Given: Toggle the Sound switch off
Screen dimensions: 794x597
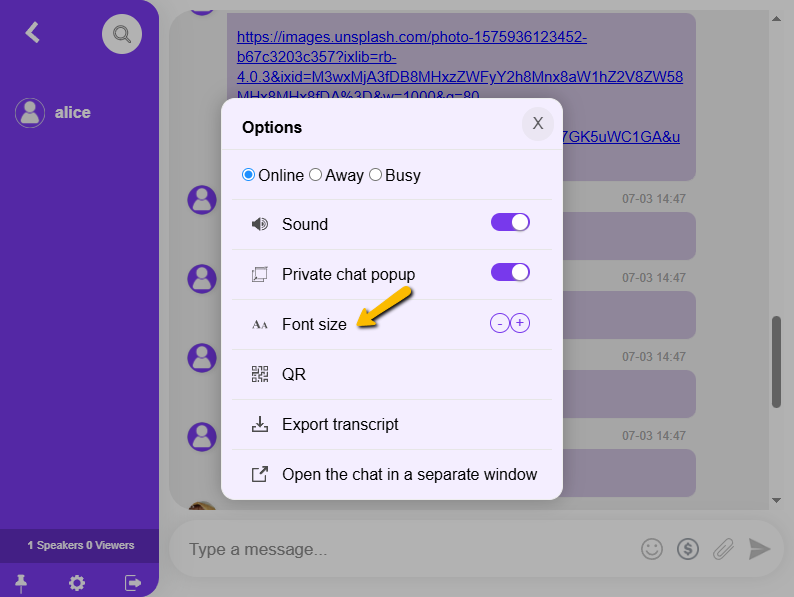Looking at the screenshot, I should [510, 223].
